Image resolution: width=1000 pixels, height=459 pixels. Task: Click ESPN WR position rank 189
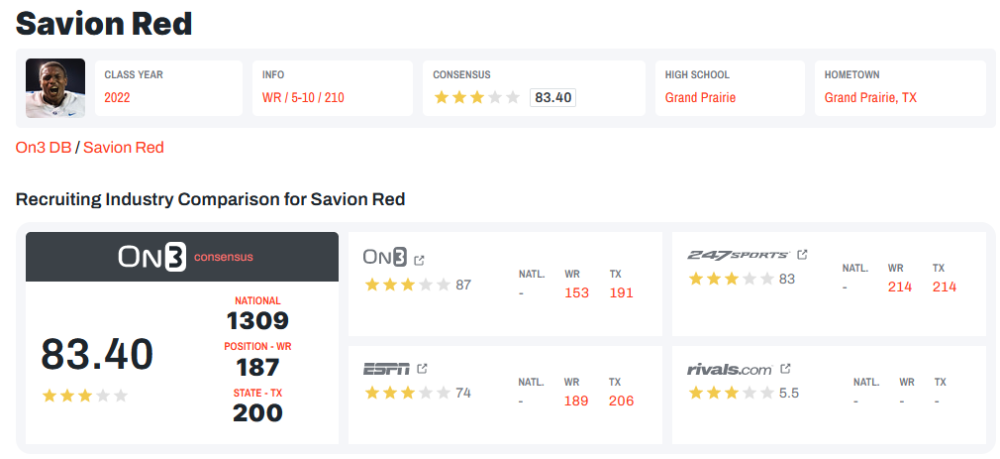[577, 401]
